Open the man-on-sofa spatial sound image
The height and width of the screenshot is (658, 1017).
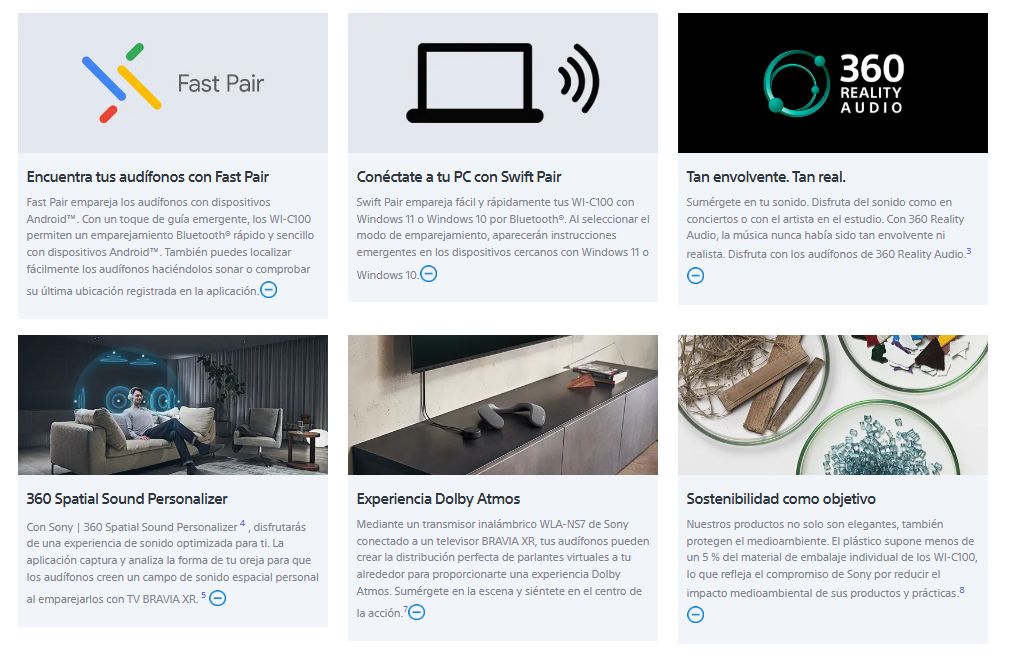click(173, 405)
